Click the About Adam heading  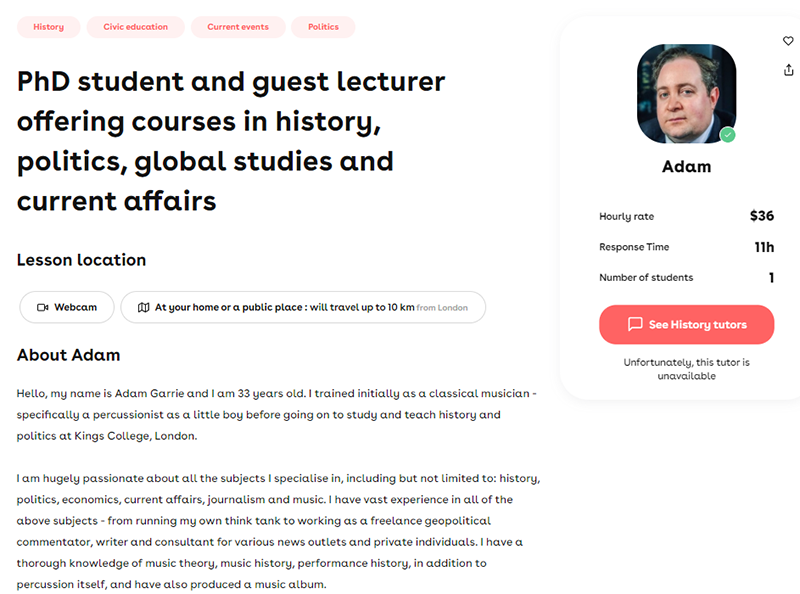tap(68, 355)
